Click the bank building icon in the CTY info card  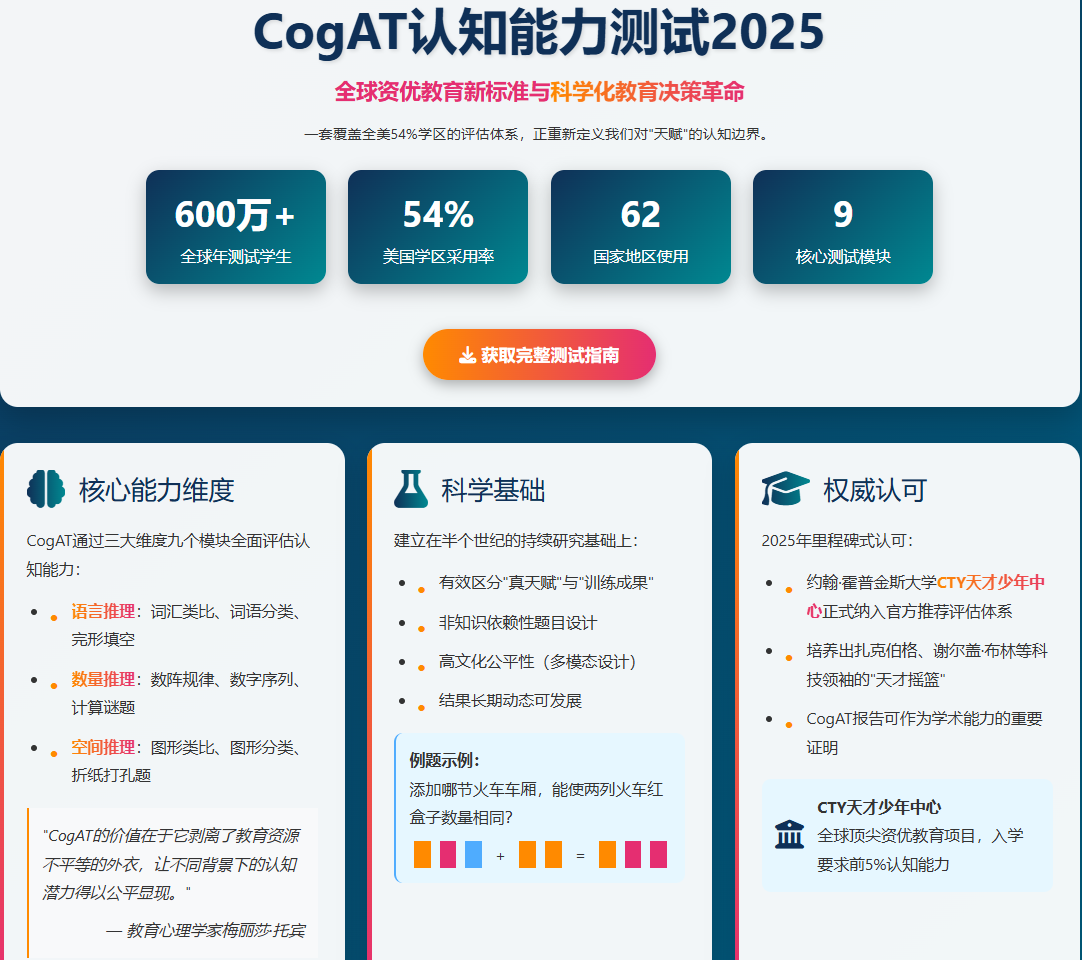coord(789,835)
